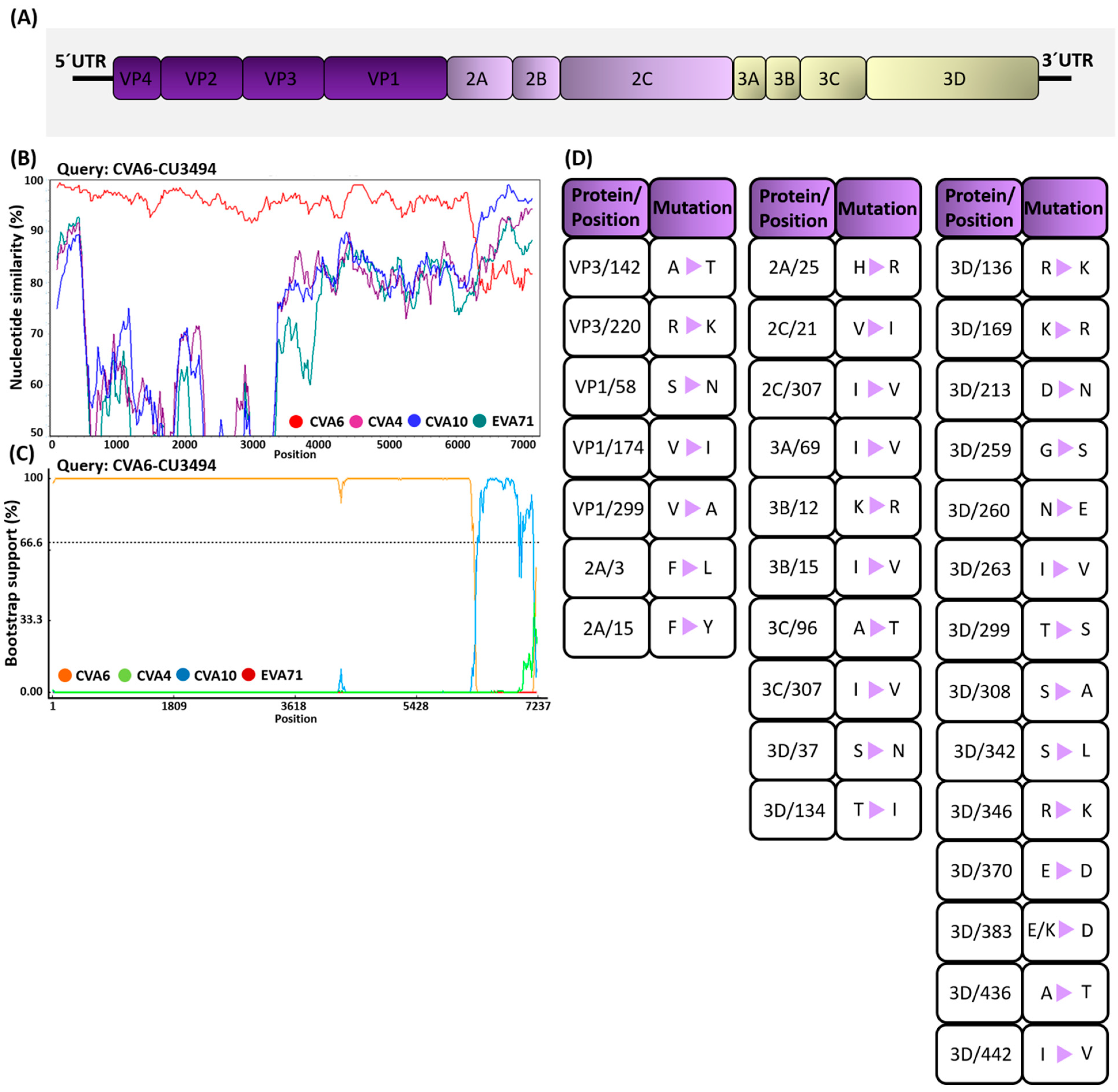Screen dimensions: 1118x1092
Task: Click the VP1 genome segment block
Action: pyautogui.click(x=385, y=78)
